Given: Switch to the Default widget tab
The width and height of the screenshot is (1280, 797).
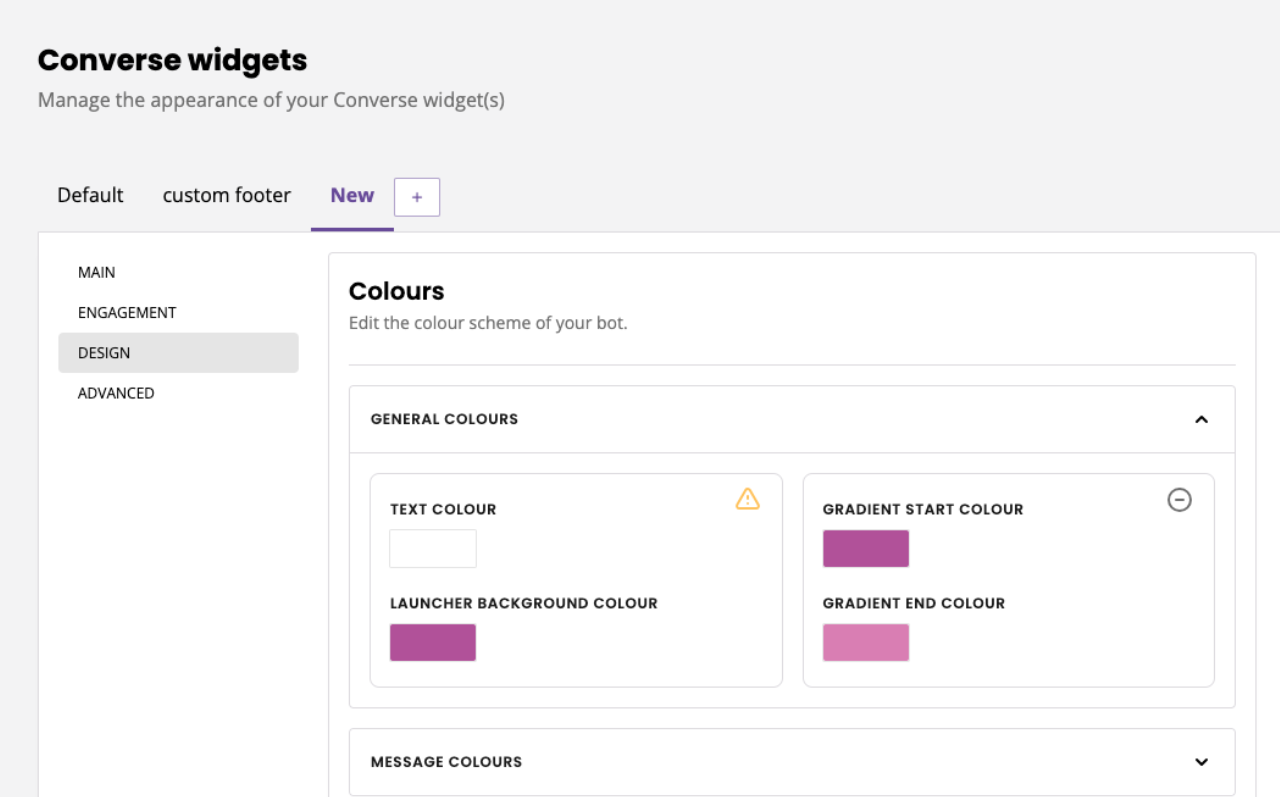Looking at the screenshot, I should pos(90,195).
